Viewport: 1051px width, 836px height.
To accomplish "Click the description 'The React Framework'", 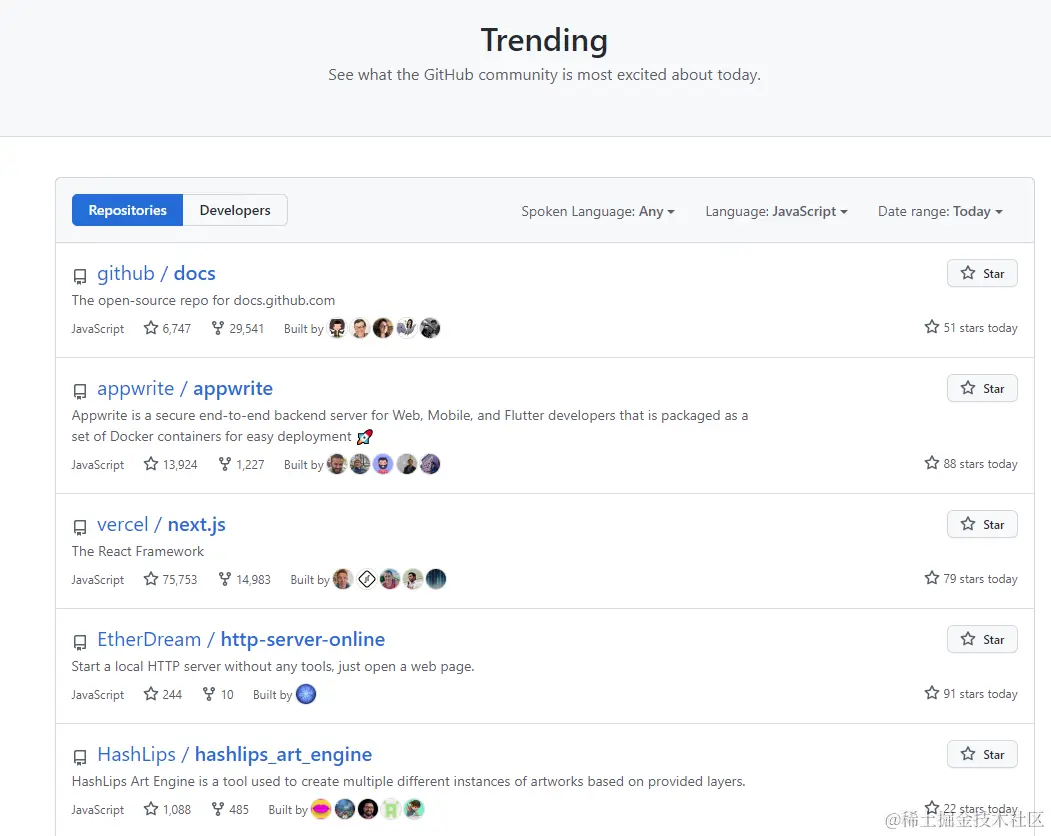I will tap(137, 551).
